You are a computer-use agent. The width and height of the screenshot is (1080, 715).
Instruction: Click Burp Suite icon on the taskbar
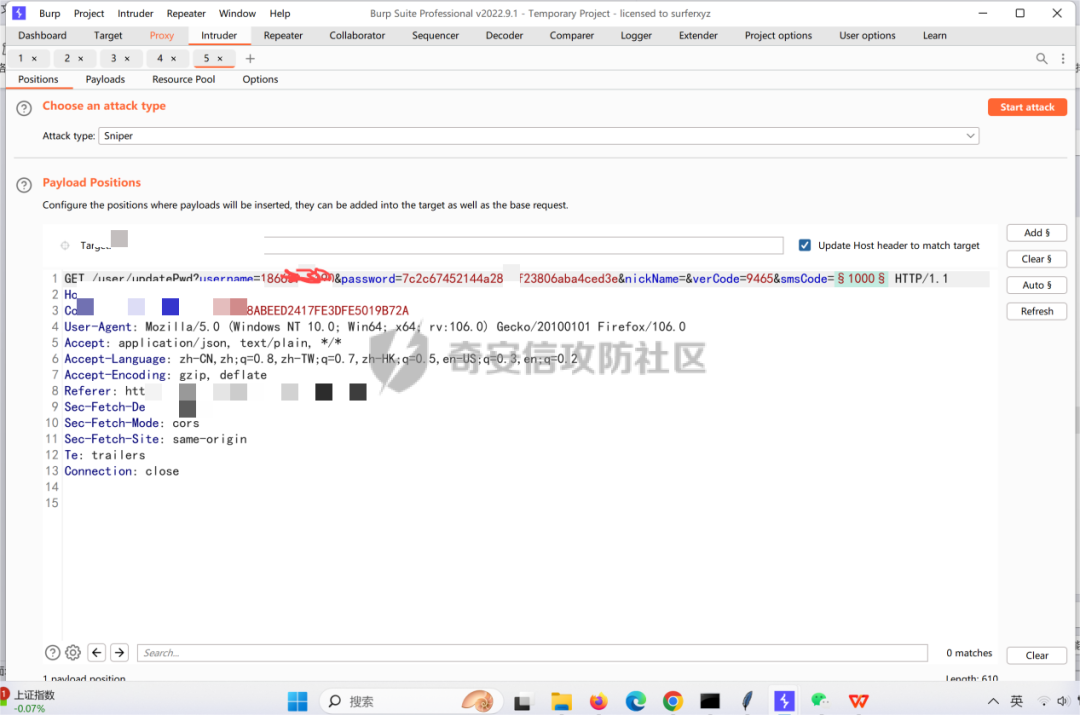(784, 701)
